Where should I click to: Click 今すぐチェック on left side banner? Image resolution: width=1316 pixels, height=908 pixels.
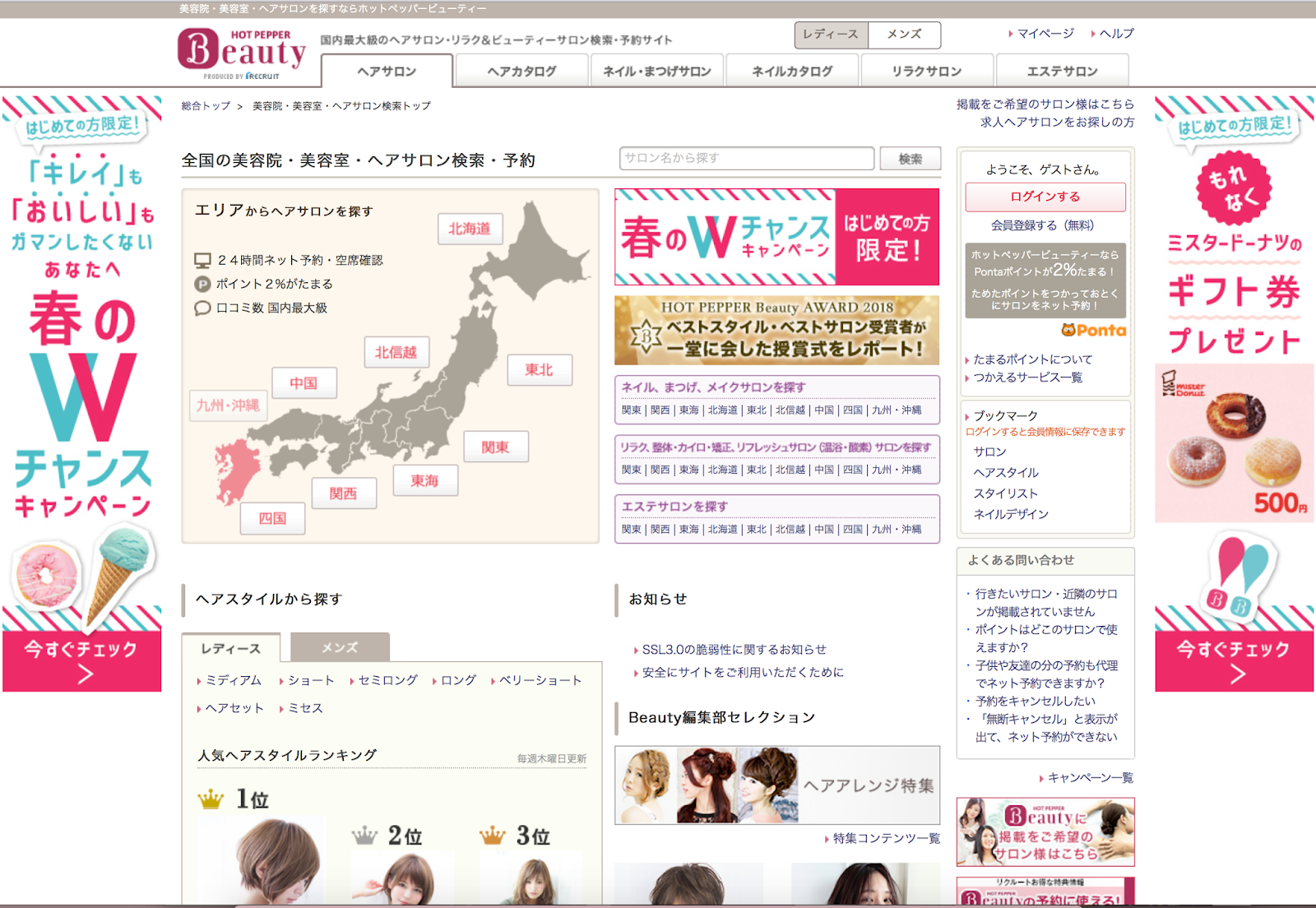coord(81,660)
